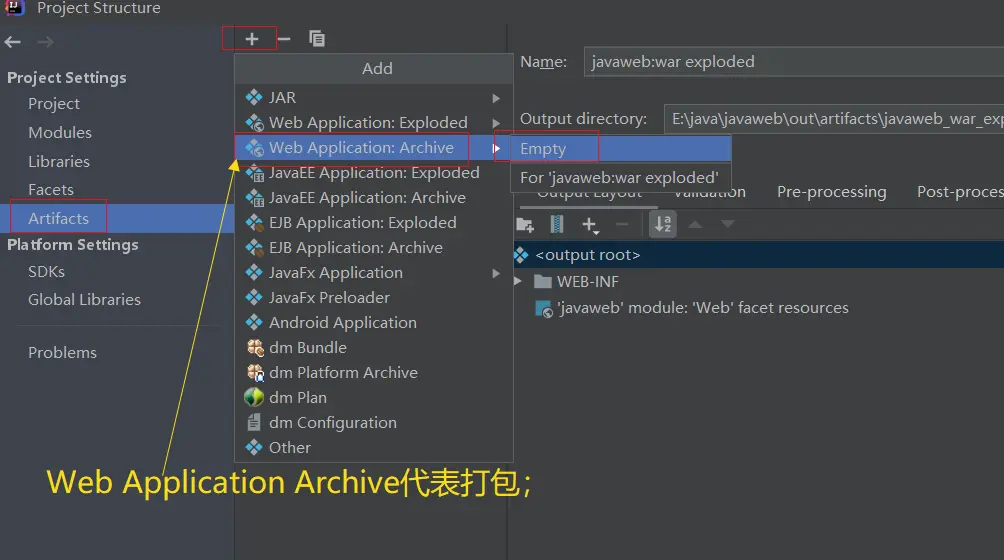Switch to Output Layout tab
The width and height of the screenshot is (1004, 560).
point(589,195)
